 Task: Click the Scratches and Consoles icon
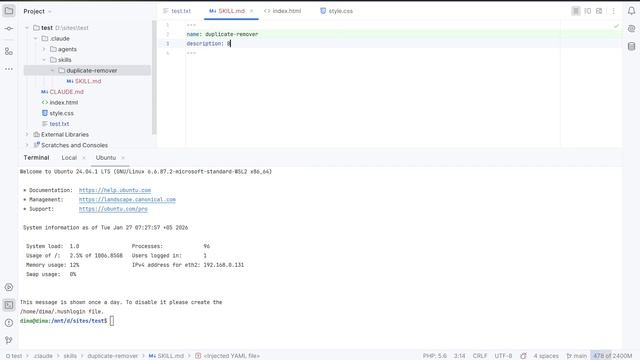pyautogui.click(x=36, y=145)
